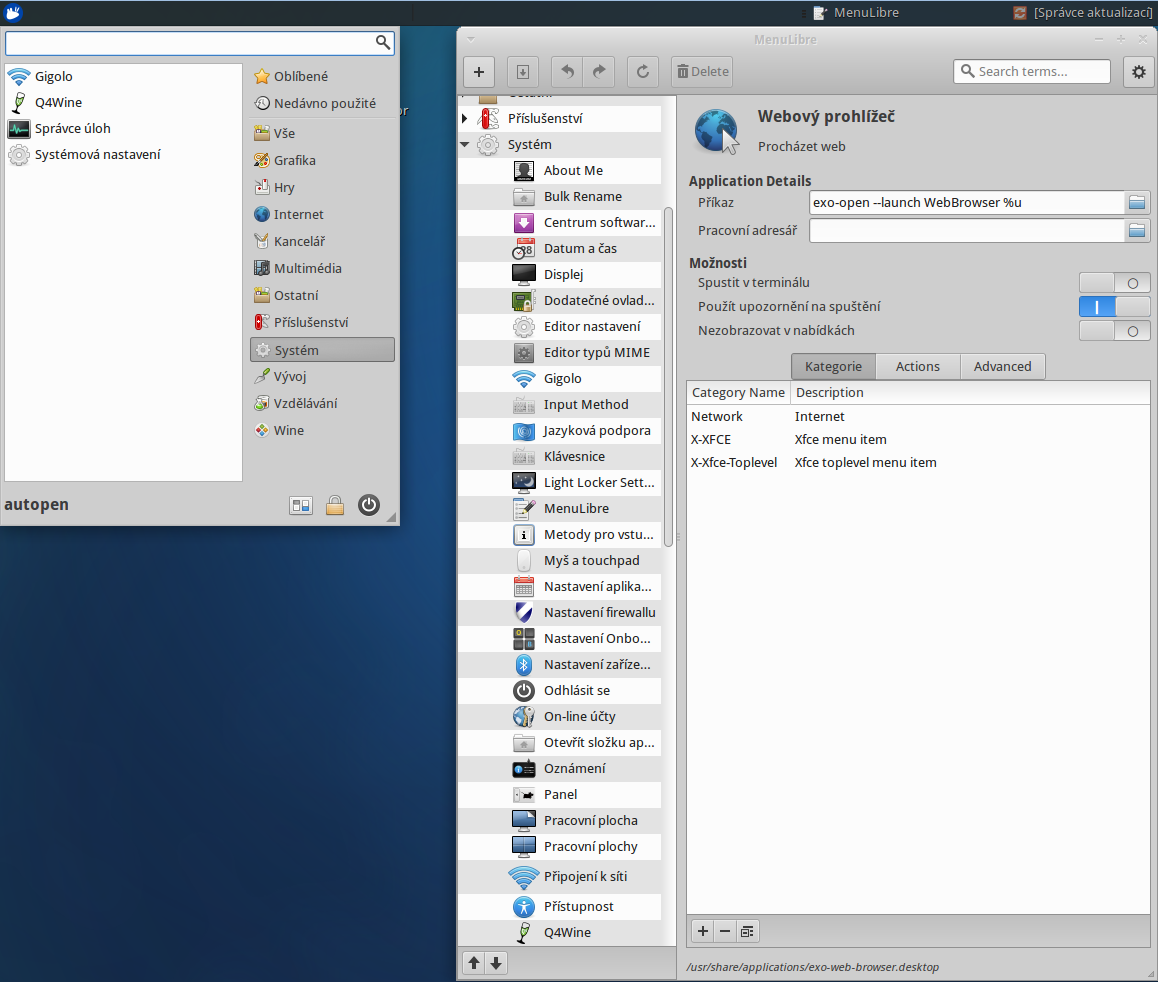Viewport: 1158px width, 982px height.
Task: Click the Webový prohlížeč globe icon
Action: pyautogui.click(x=716, y=131)
